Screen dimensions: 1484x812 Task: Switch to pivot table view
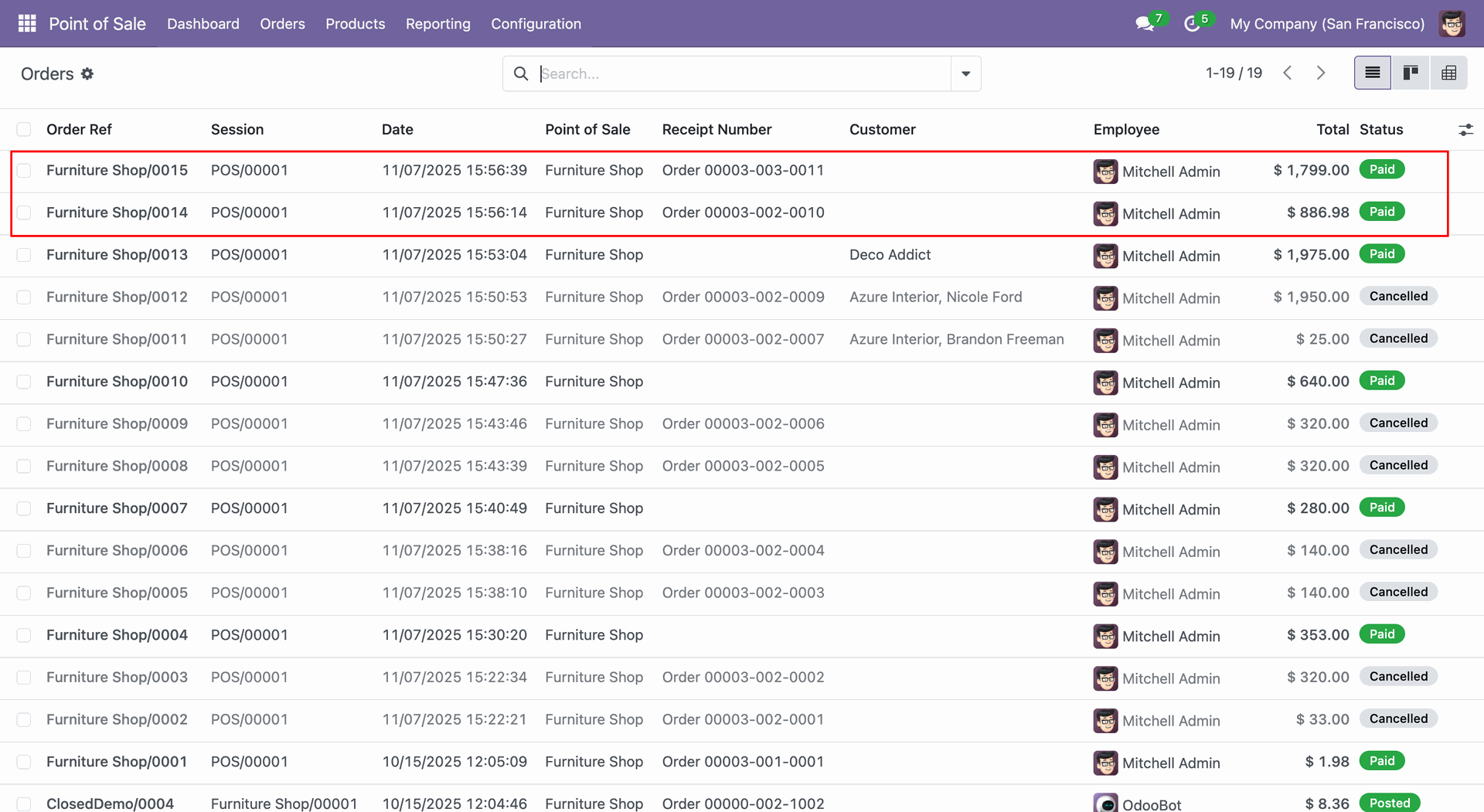[x=1448, y=73]
